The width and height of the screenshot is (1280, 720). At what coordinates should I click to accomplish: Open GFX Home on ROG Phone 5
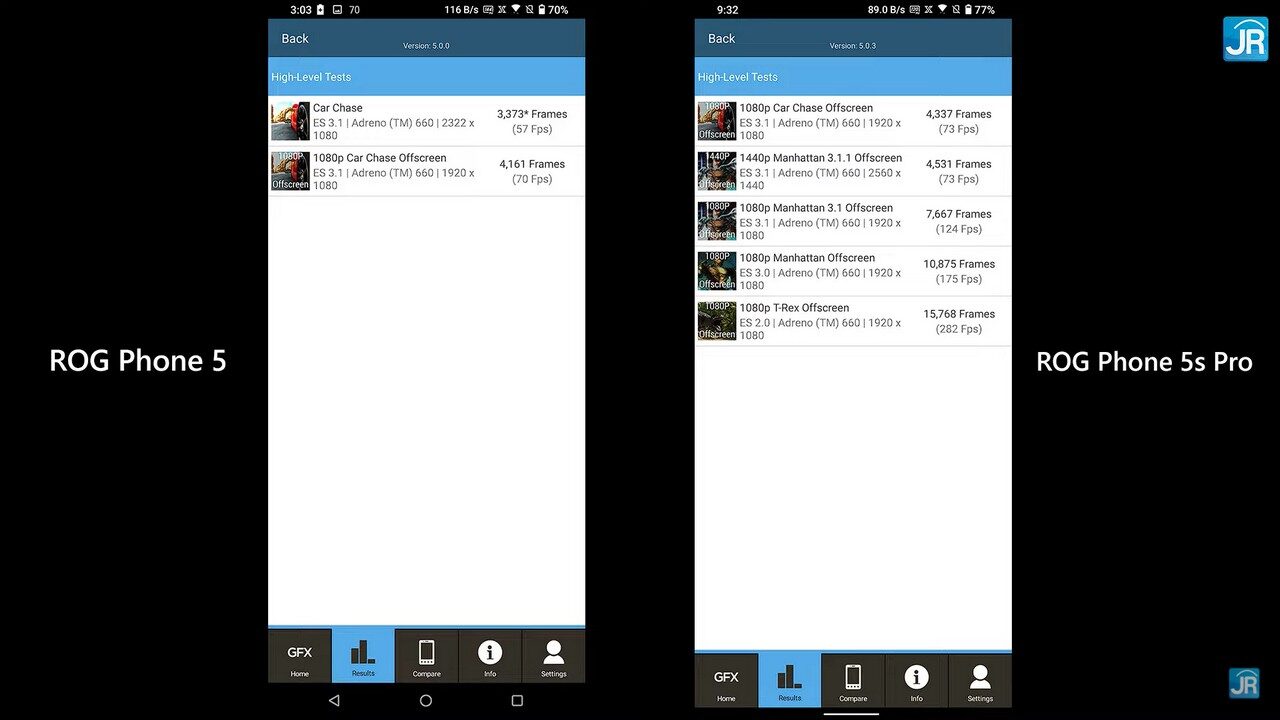click(299, 656)
